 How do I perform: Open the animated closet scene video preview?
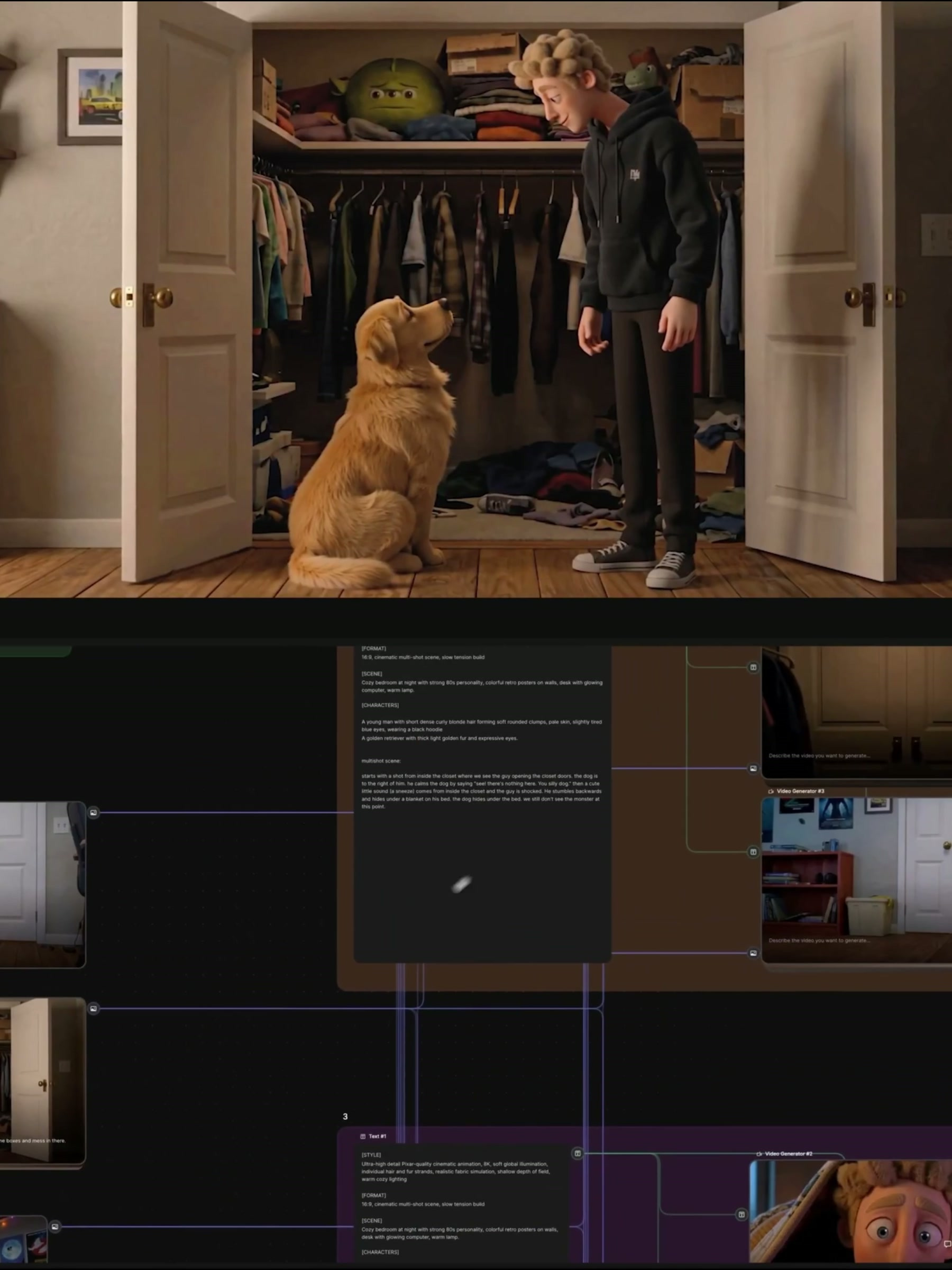(x=475, y=299)
